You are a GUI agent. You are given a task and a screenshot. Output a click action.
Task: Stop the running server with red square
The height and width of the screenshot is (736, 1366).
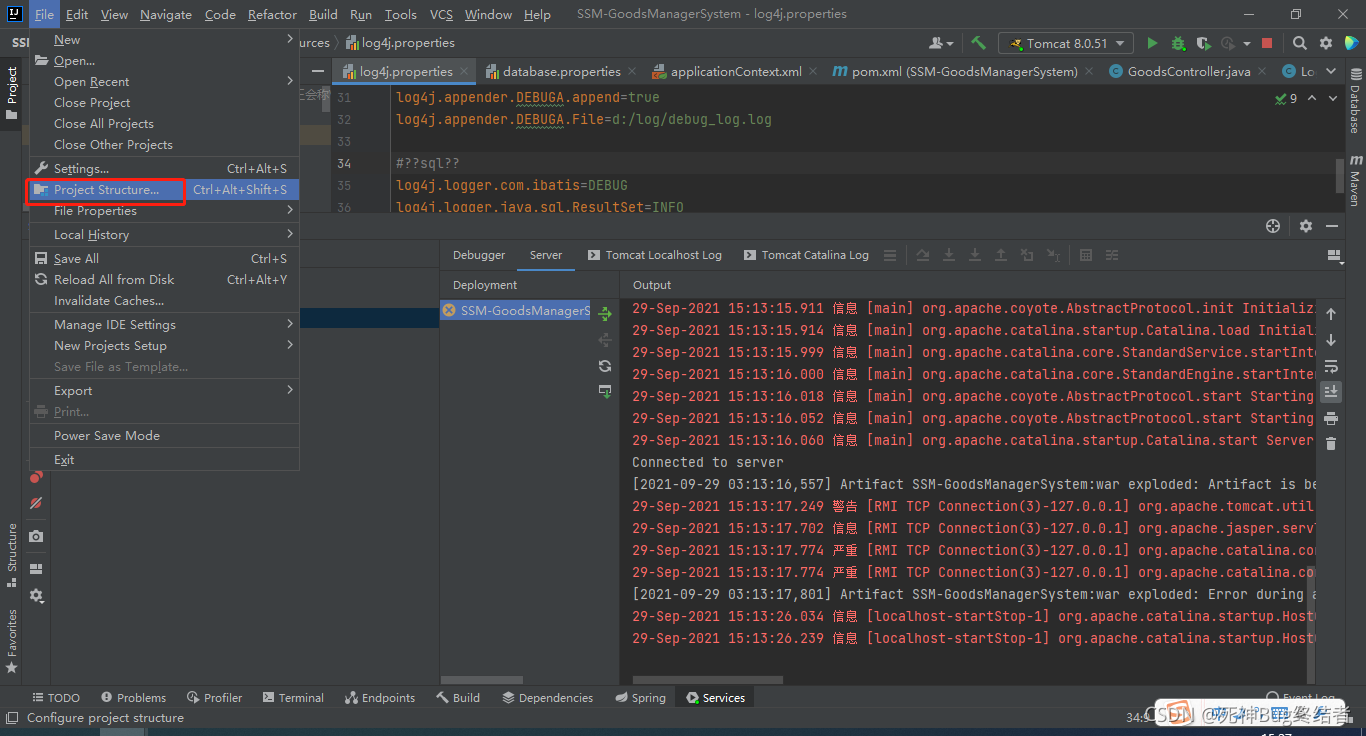1267,43
